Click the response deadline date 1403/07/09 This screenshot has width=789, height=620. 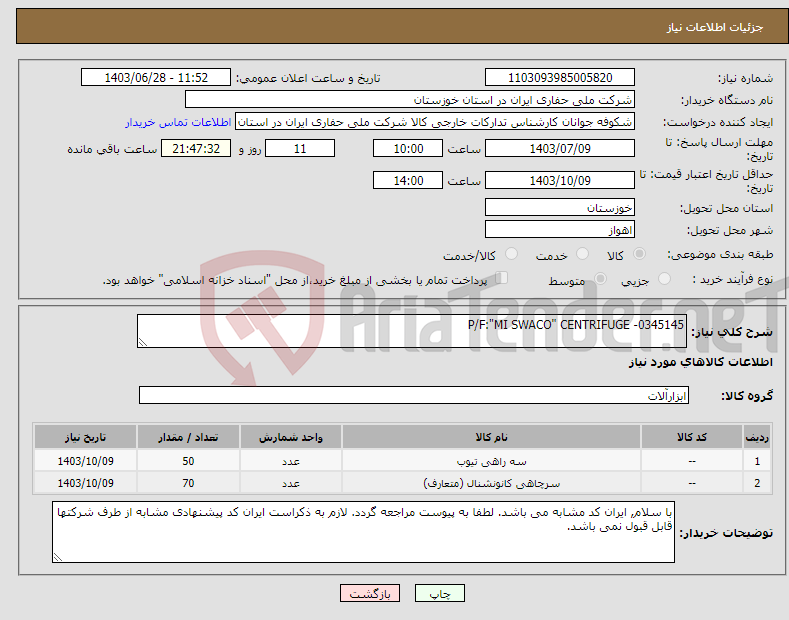(x=560, y=148)
